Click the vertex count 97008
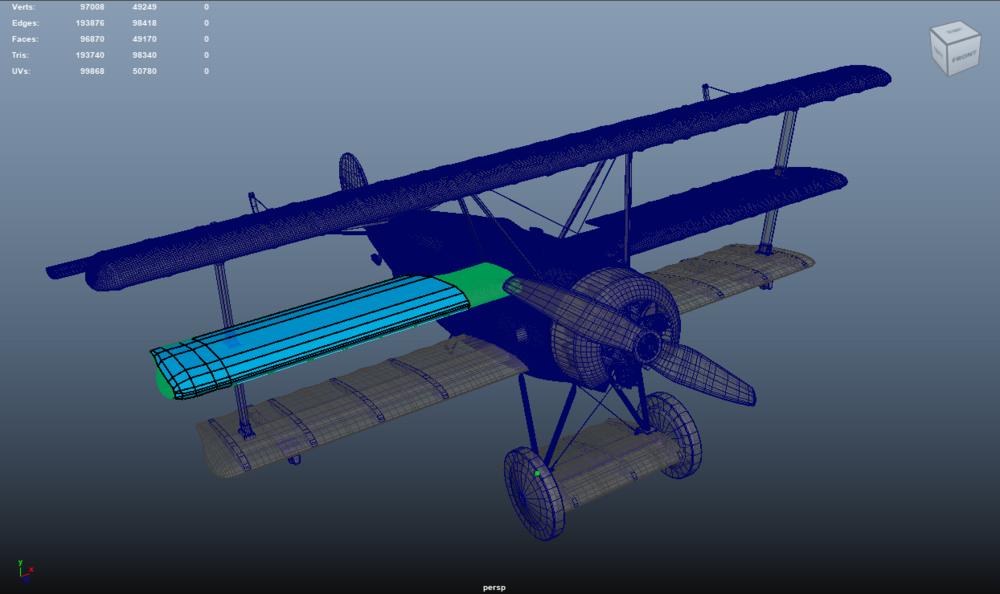1000x594 pixels. pos(92,7)
